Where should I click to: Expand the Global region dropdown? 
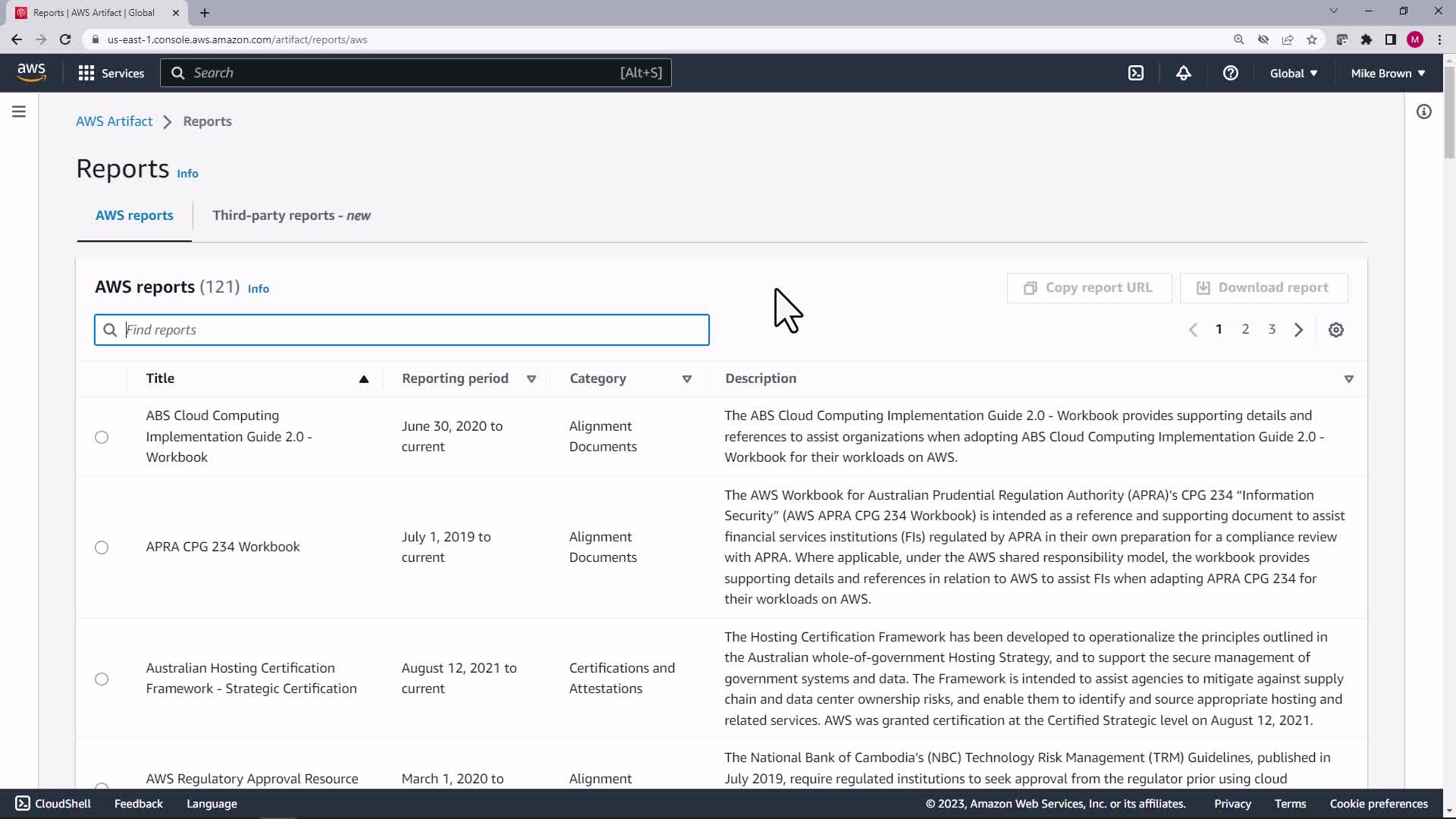pos(1293,74)
